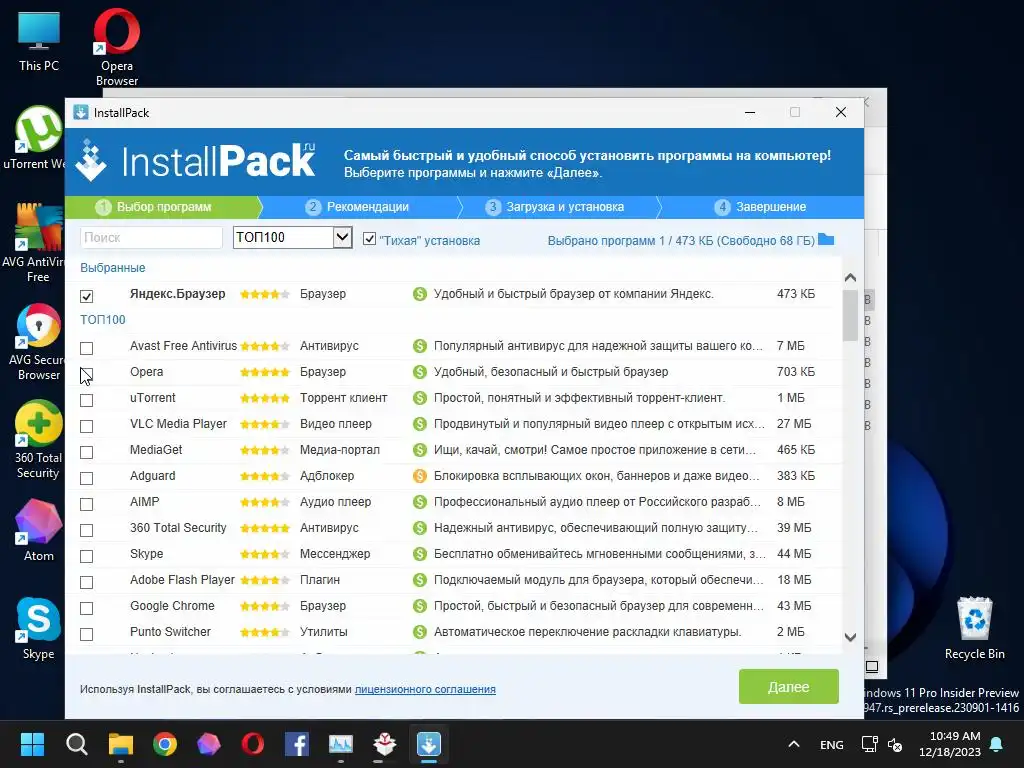The height and width of the screenshot is (768, 1024).
Task: Open taskbar Search
Action: click(76, 744)
